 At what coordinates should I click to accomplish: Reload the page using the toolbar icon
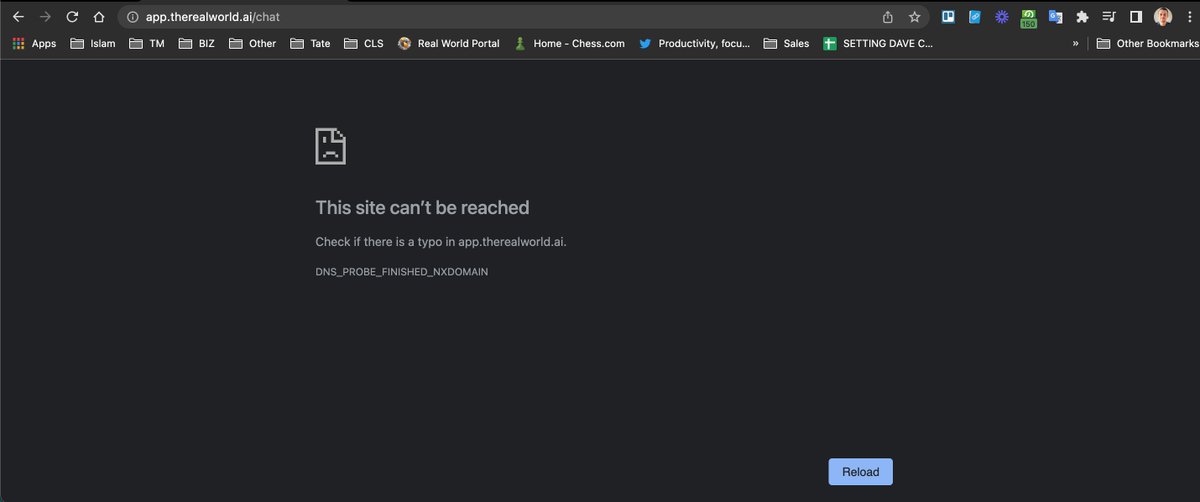71,17
